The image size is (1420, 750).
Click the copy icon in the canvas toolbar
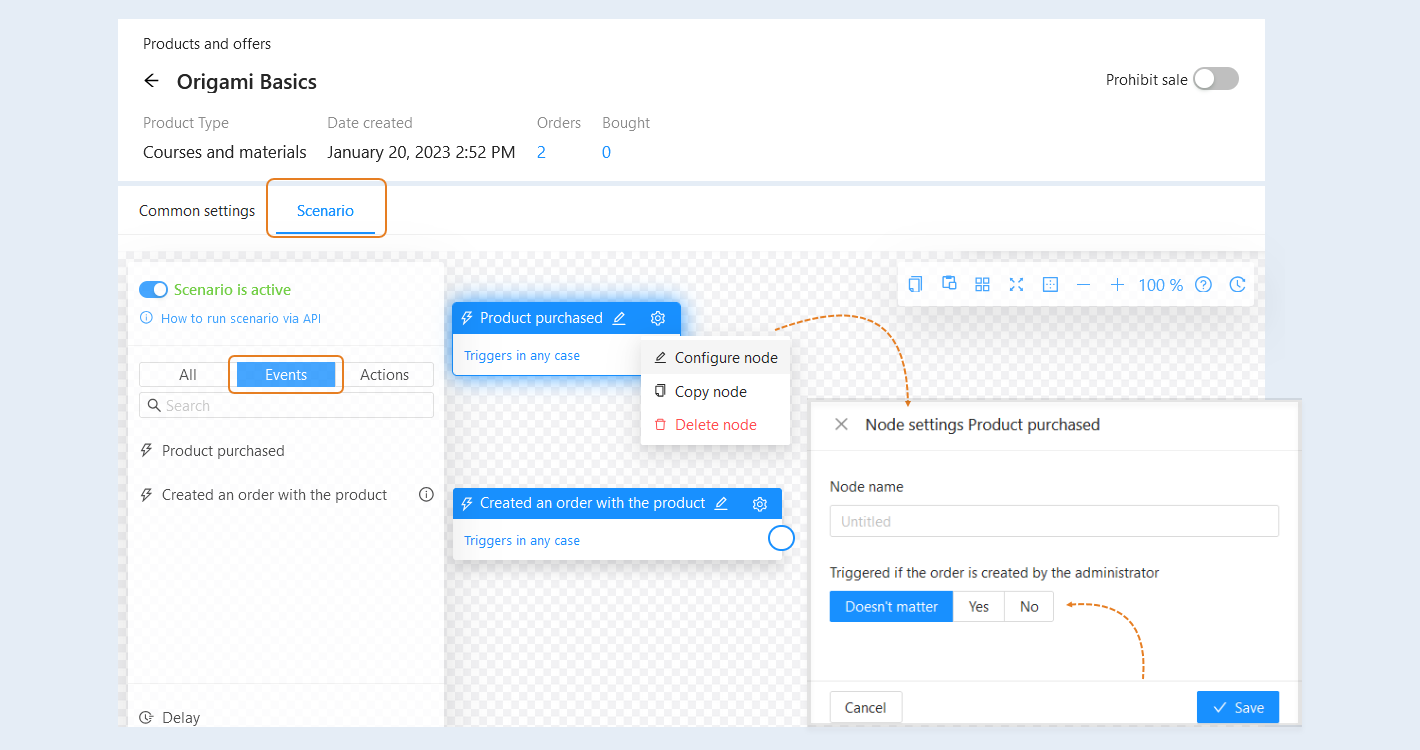click(x=915, y=284)
